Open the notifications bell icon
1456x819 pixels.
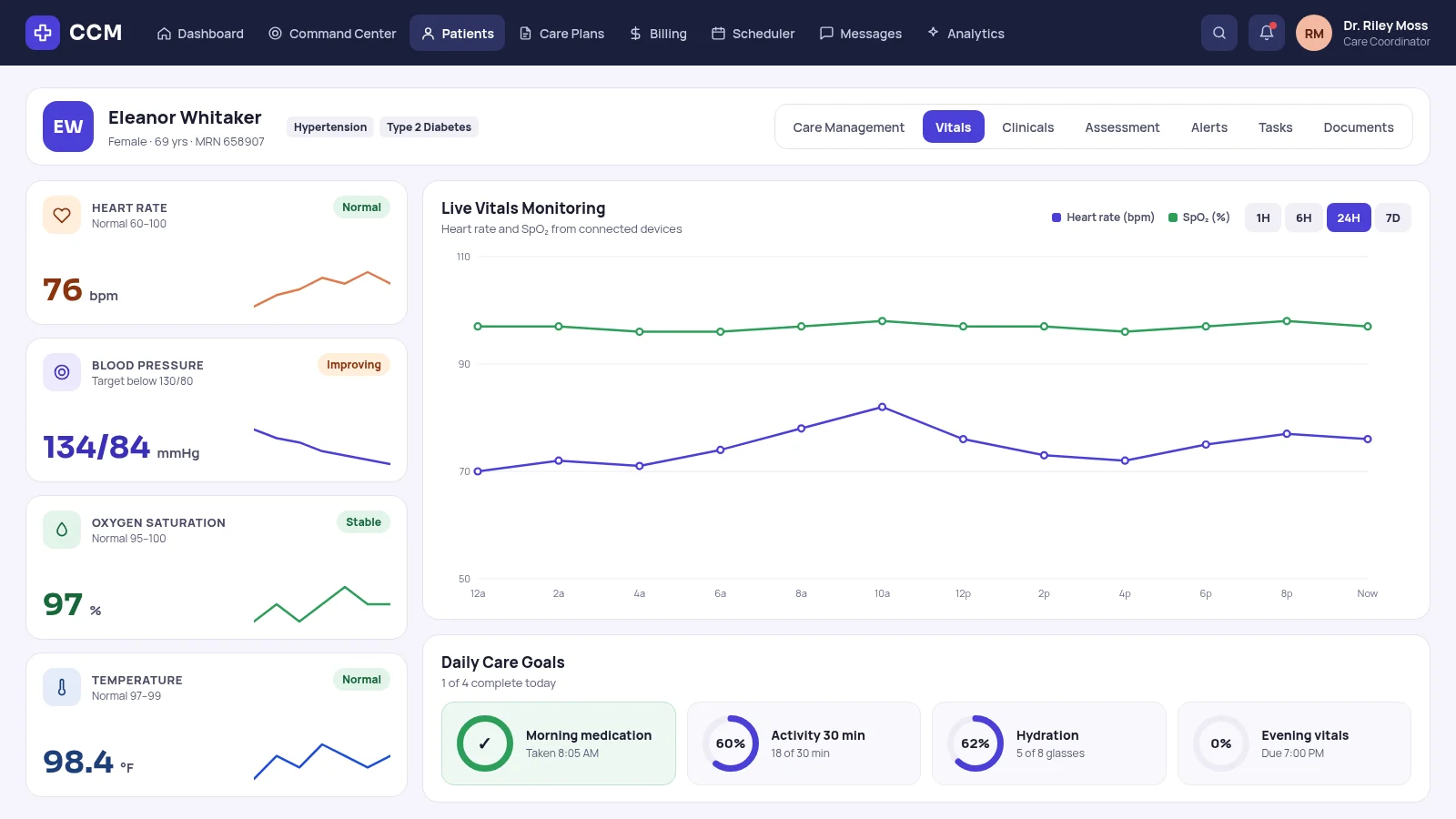coord(1267,33)
